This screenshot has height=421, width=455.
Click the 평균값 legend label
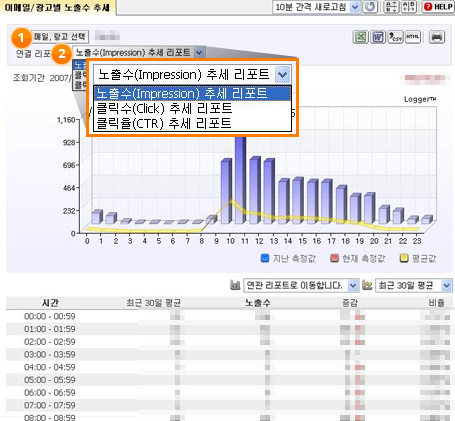tap(424, 258)
